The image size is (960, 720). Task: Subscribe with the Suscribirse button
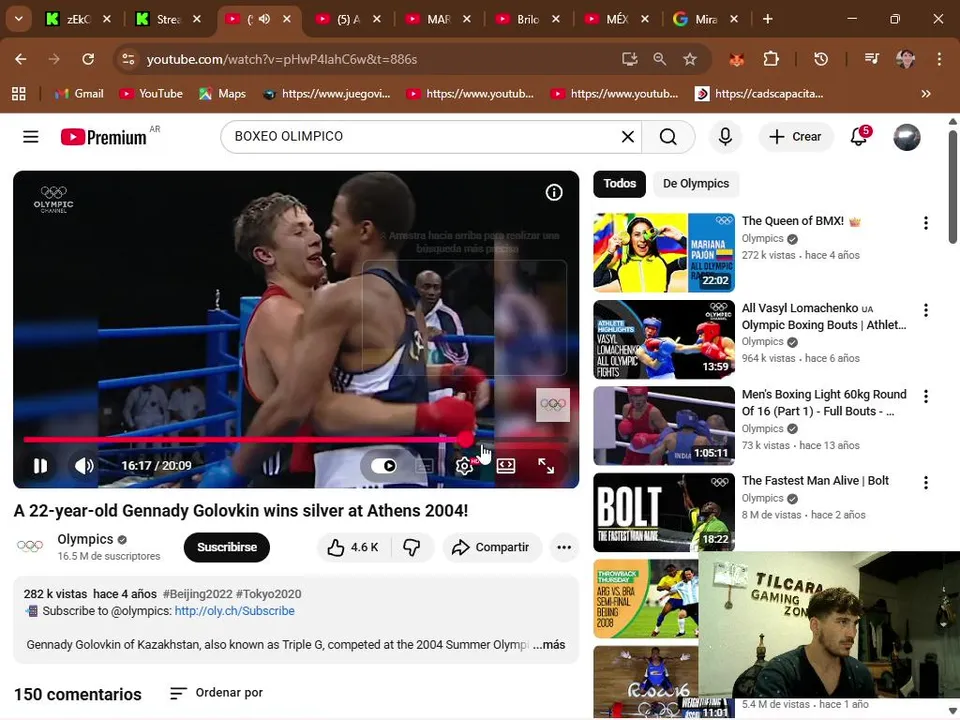tap(227, 547)
